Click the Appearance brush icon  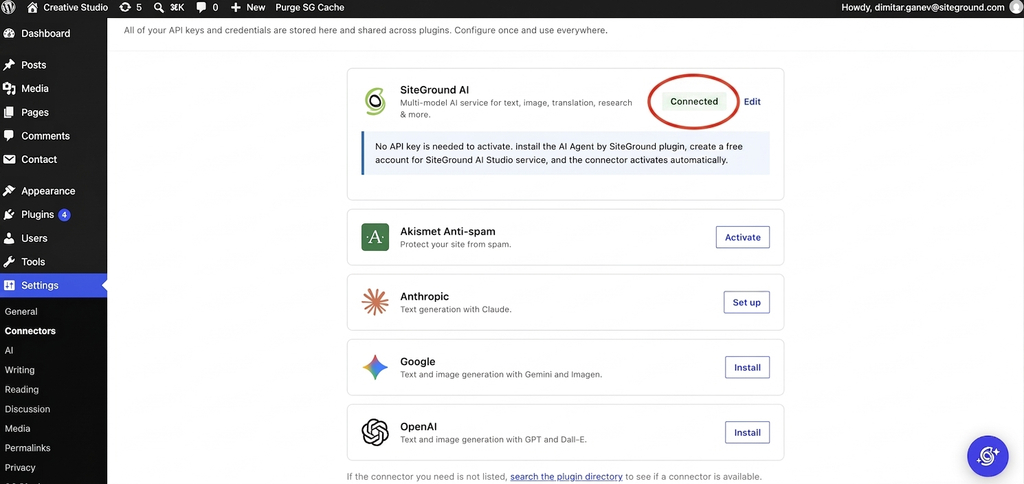tap(9, 191)
